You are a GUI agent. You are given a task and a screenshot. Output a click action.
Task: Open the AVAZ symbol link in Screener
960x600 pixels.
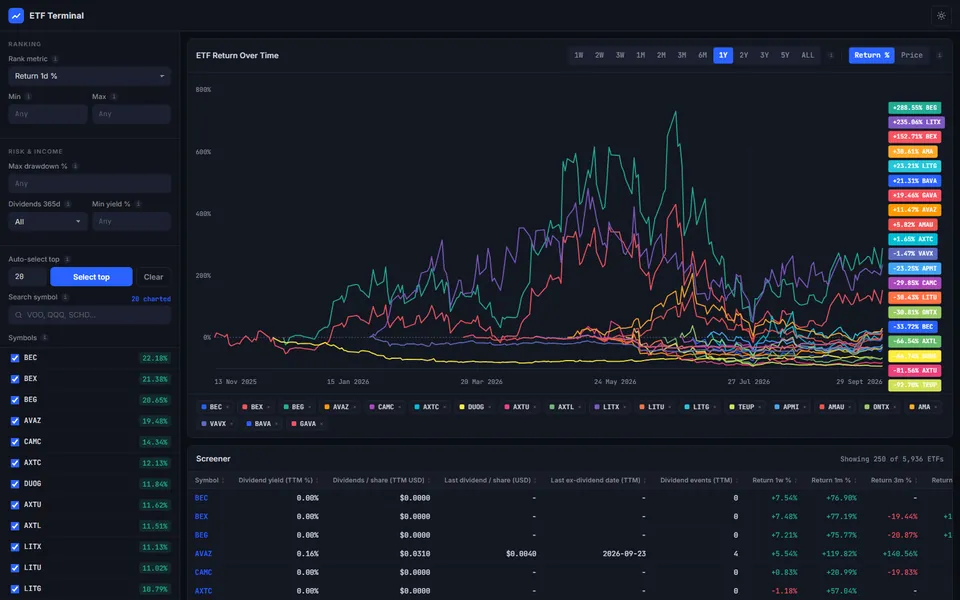(x=203, y=553)
